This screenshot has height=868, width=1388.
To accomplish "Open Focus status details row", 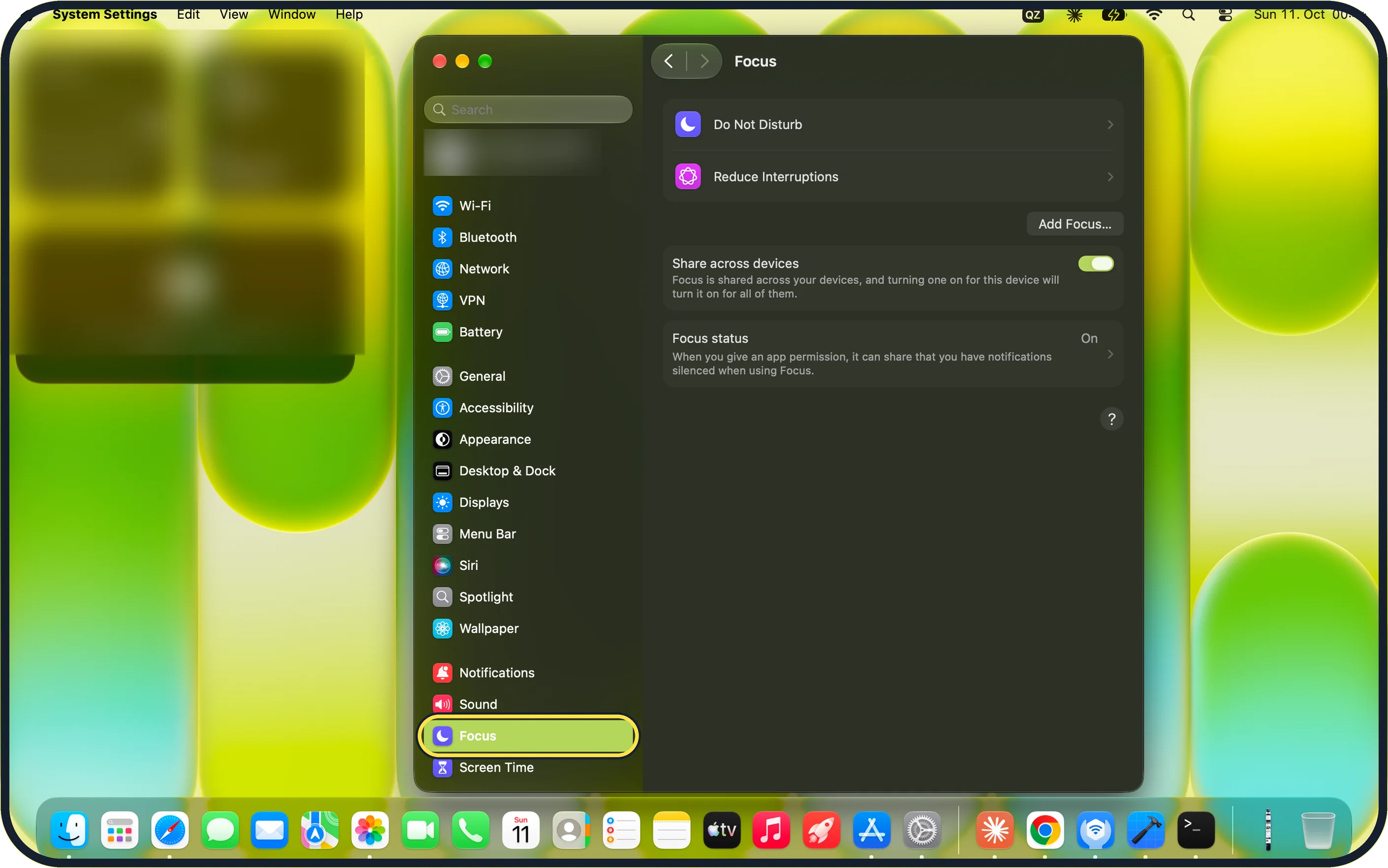I will click(x=893, y=354).
